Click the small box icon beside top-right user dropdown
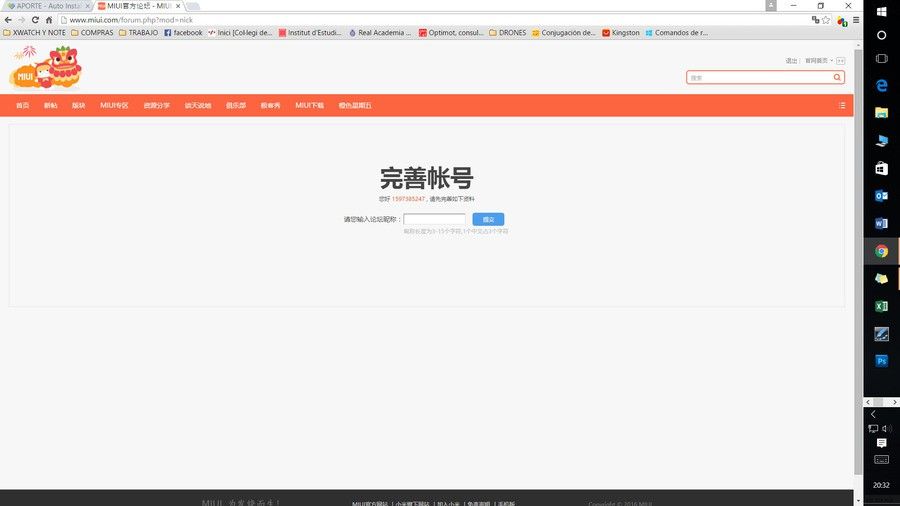The width and height of the screenshot is (900, 506). (841, 61)
